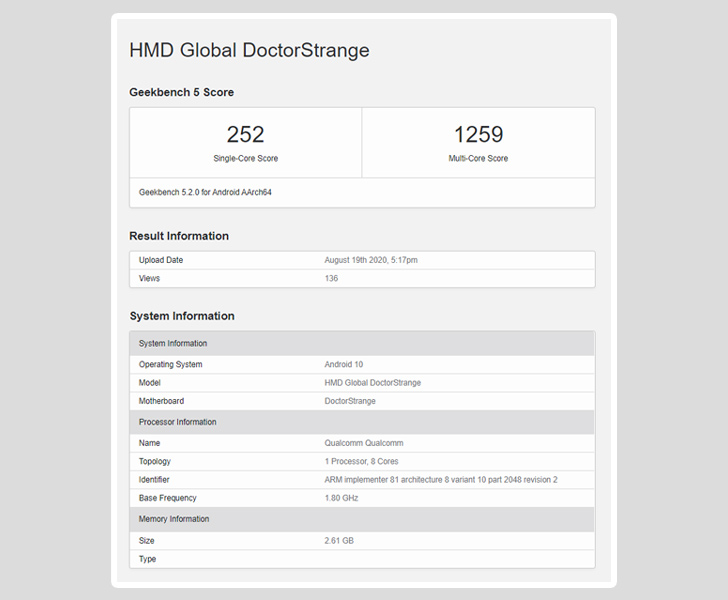
Task: Select the single-core score value 252
Action: pos(245,135)
